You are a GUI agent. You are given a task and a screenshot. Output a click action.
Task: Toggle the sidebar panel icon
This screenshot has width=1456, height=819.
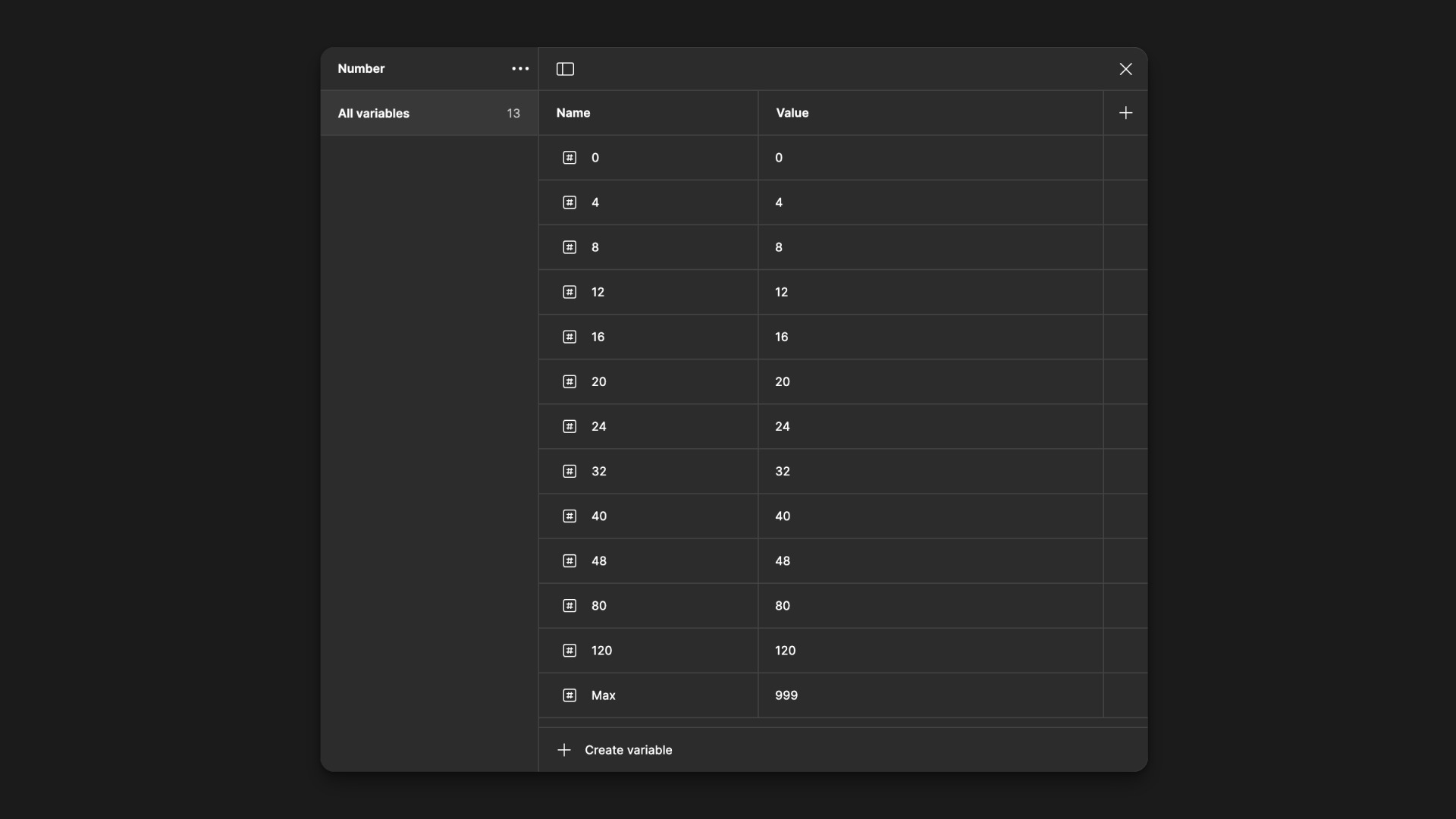pos(565,69)
